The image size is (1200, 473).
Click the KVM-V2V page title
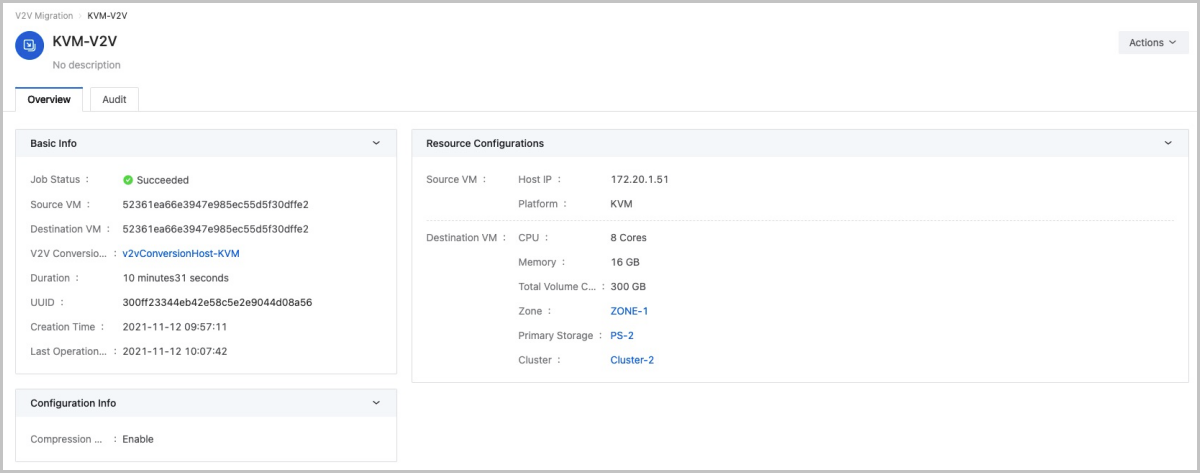86,41
